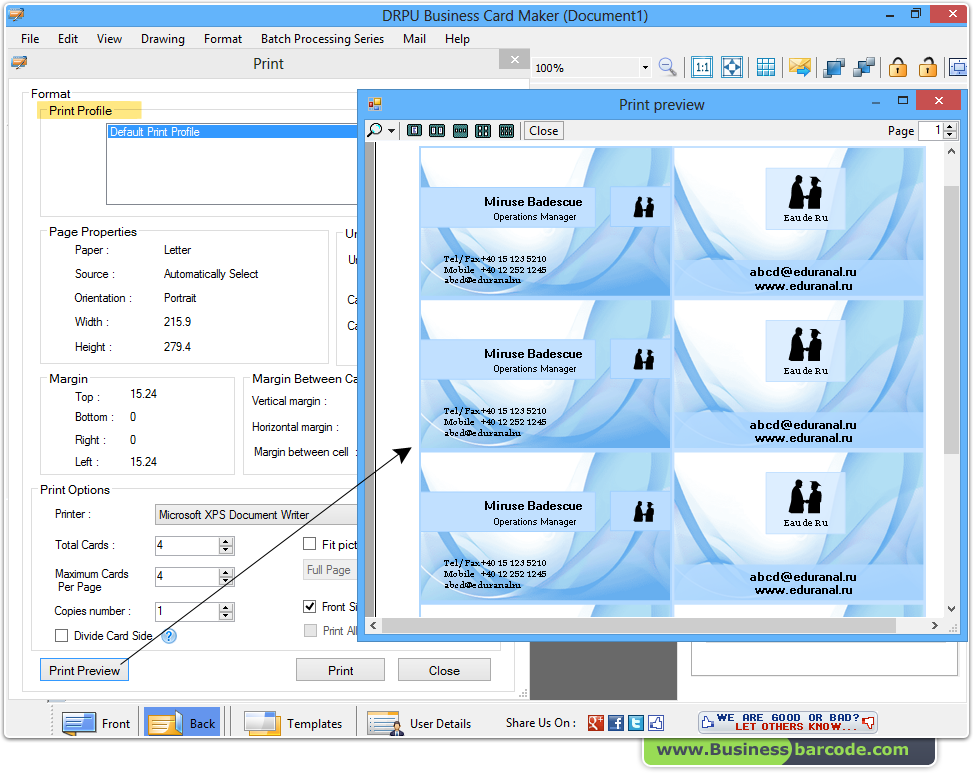Viewport: 973px width, 773px height.
Task: Open the Batch Processing Series menu
Action: (322, 38)
